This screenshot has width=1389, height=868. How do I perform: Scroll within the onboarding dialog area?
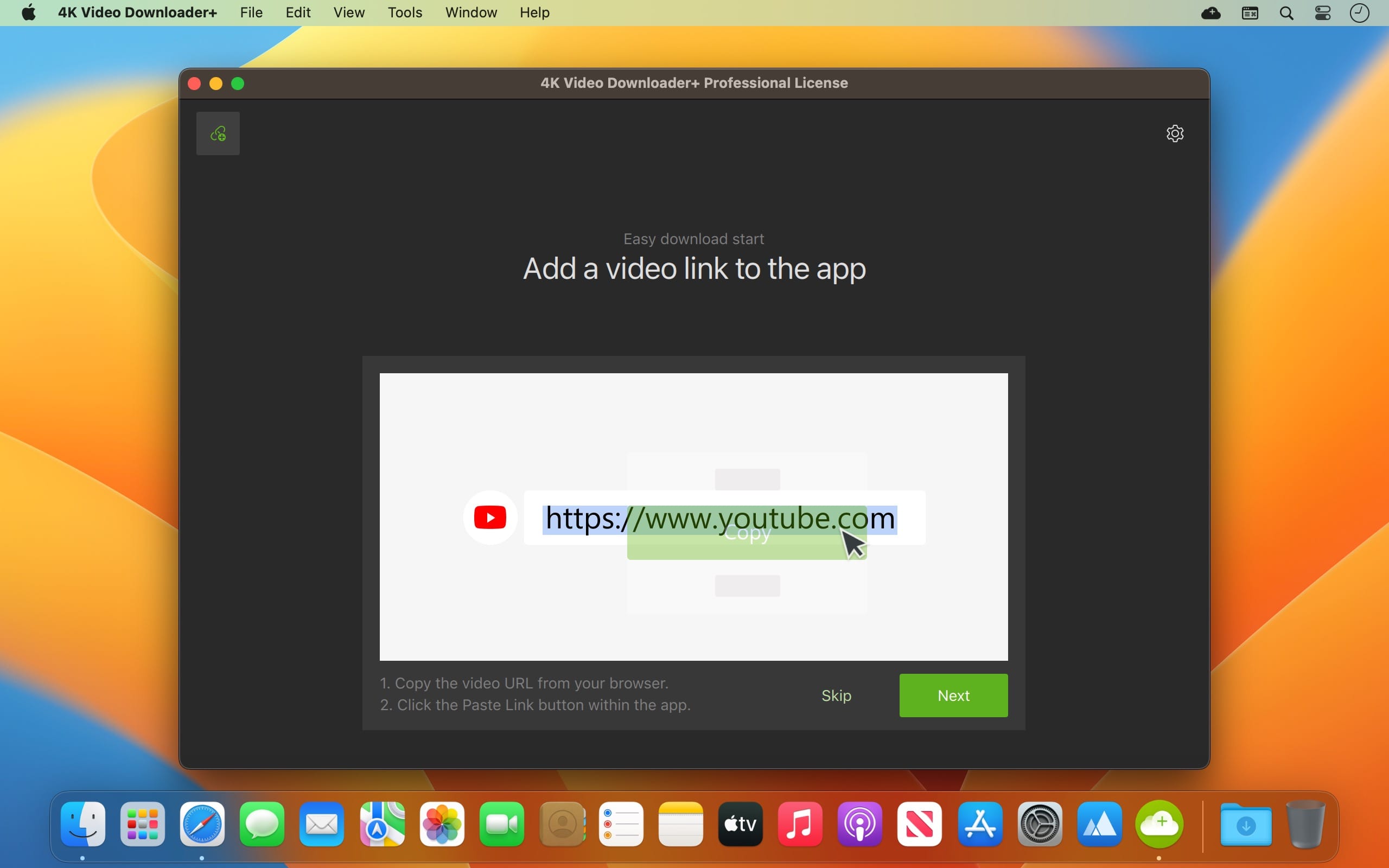[693, 516]
